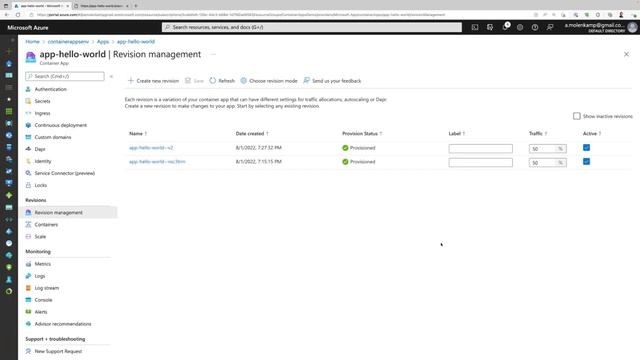Screen dimensions: 640x360
Task: Go to containerappsenv breadcrumb
Action: click(68, 42)
